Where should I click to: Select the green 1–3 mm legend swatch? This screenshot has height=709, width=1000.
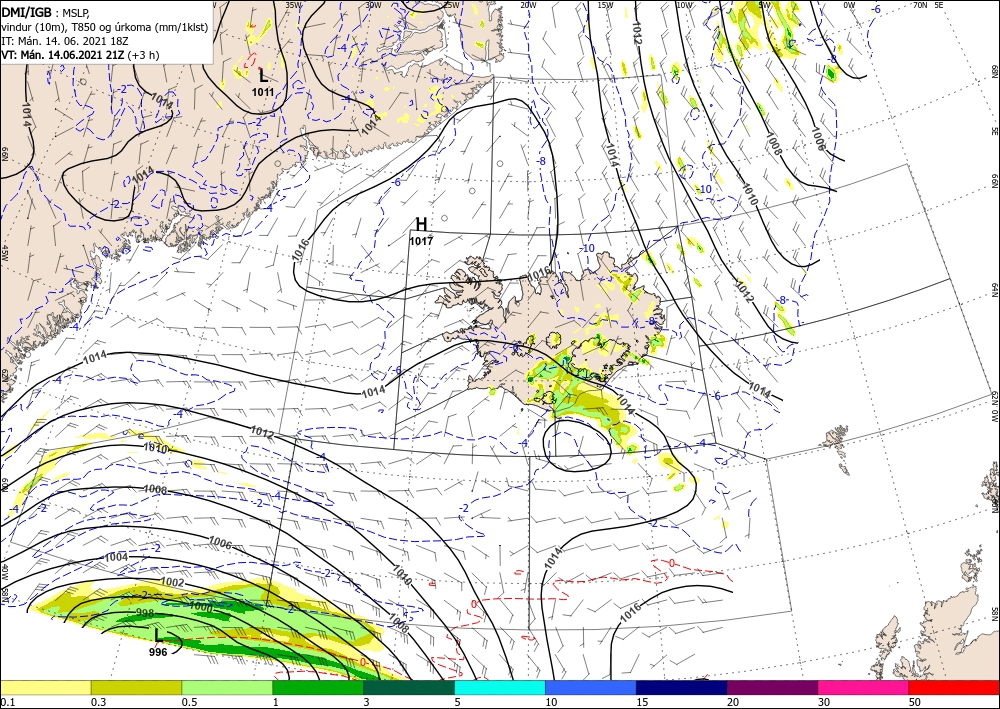tap(318, 687)
